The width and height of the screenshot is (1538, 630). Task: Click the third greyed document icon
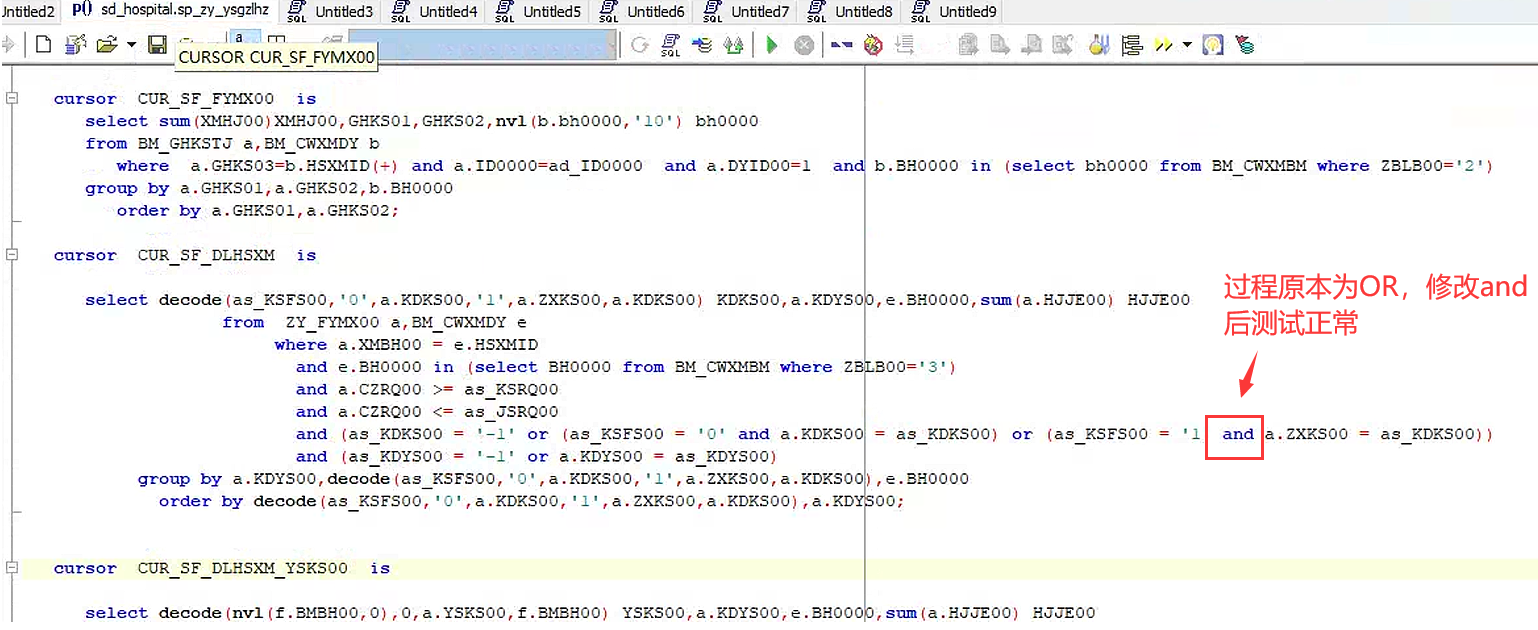[1031, 45]
